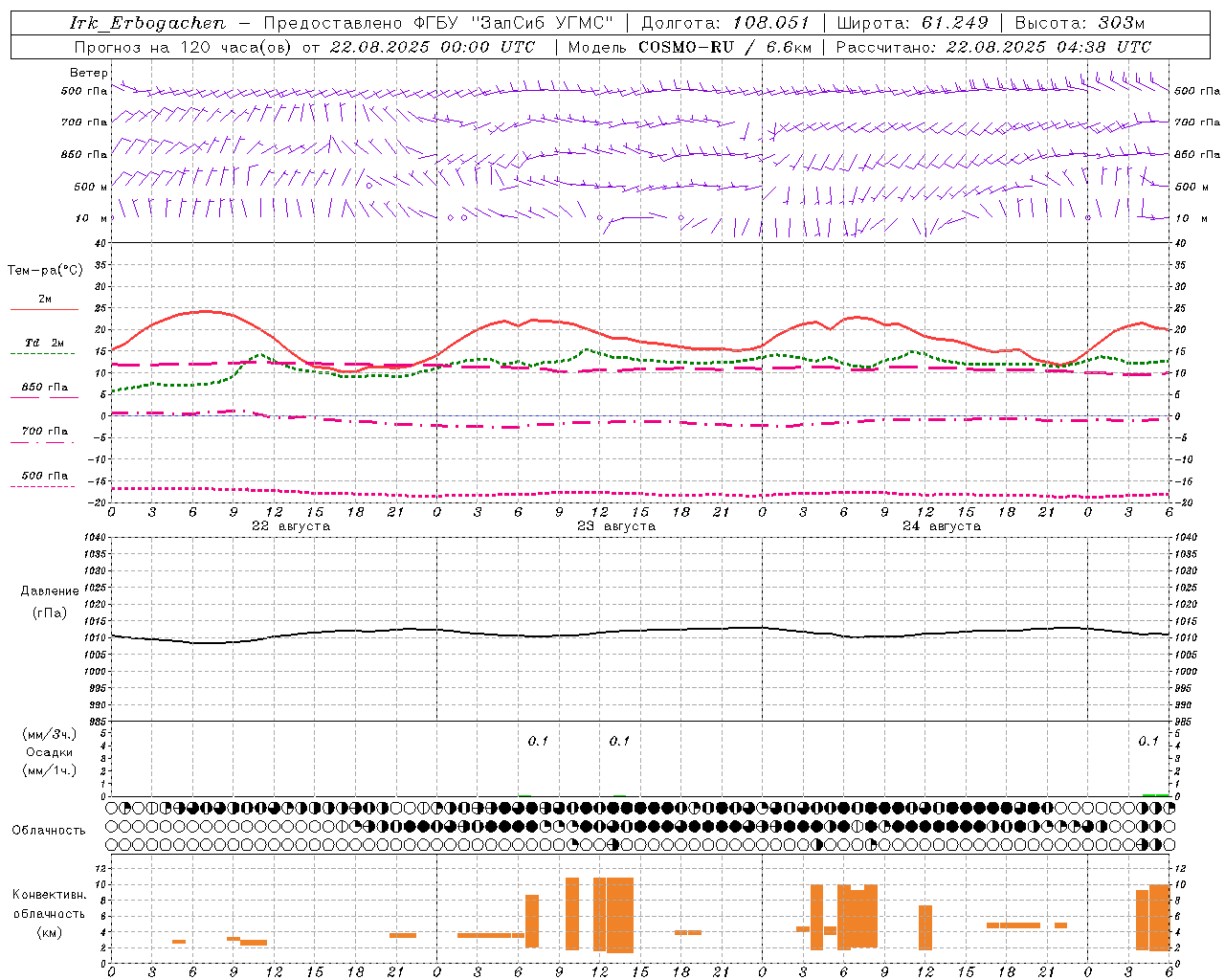Select the longitude value 108.051
Viewport: 1225px width, 980px height.
pyautogui.click(x=771, y=23)
